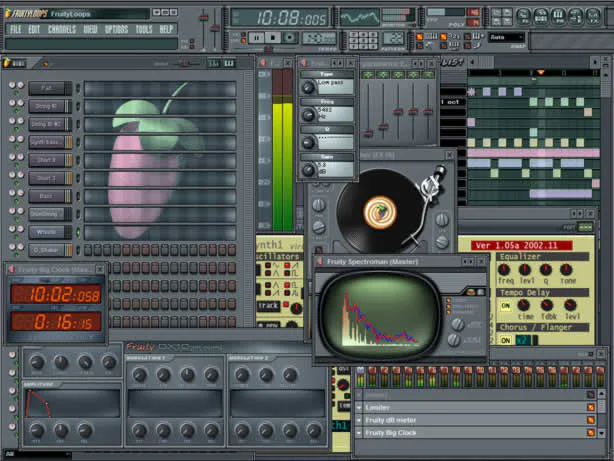Click the tempo display in the transport panel
This screenshot has width=614, height=461.
(x=319, y=38)
